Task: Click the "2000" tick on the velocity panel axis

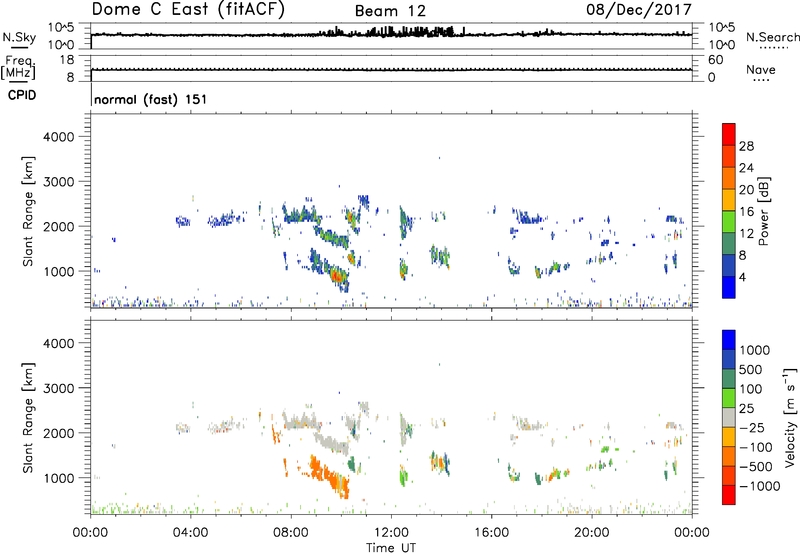Action: pos(59,433)
